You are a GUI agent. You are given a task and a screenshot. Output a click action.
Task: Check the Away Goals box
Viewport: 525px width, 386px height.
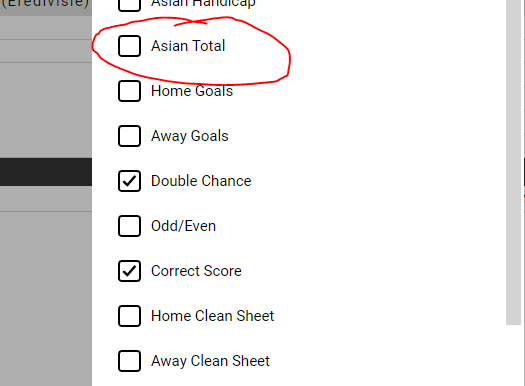coord(129,136)
